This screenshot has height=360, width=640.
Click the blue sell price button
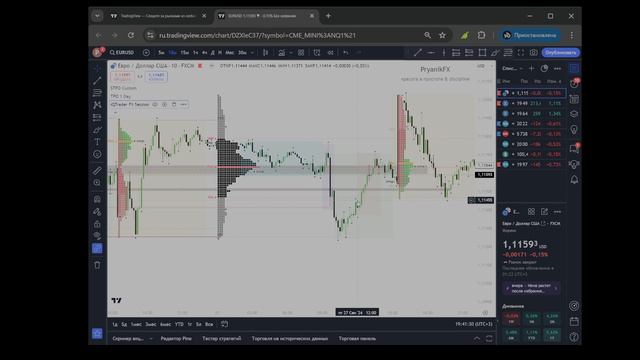[156, 77]
